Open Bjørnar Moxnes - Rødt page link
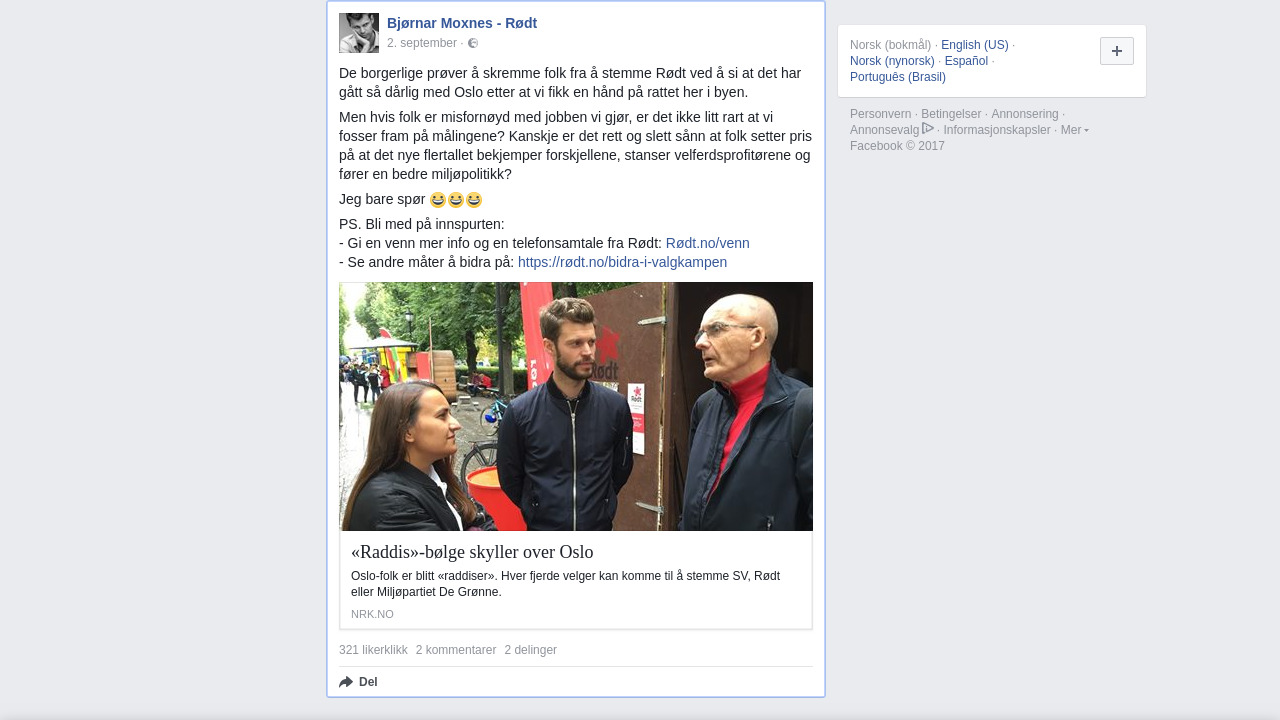 462,23
